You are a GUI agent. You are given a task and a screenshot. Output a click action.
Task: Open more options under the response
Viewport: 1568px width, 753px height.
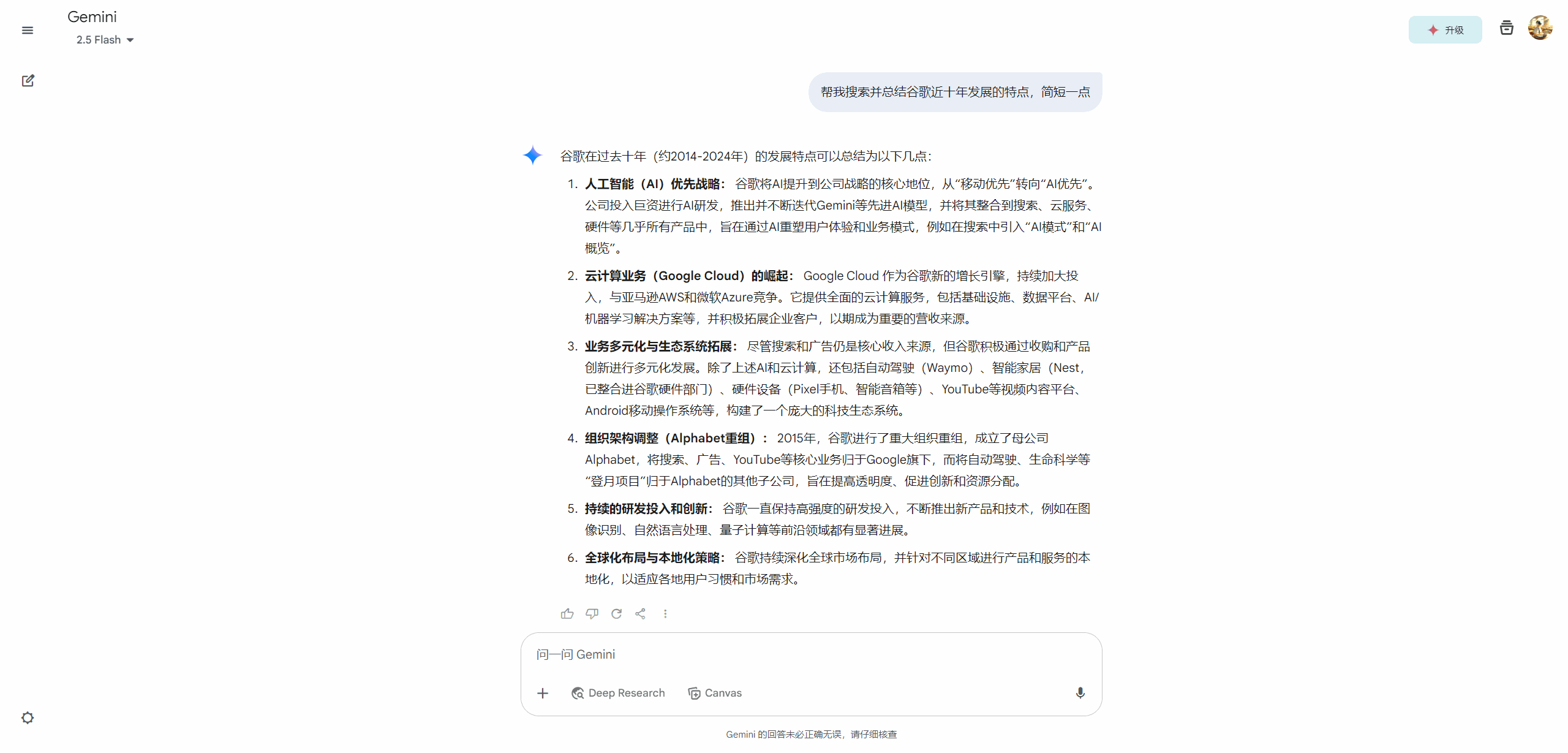(665, 613)
